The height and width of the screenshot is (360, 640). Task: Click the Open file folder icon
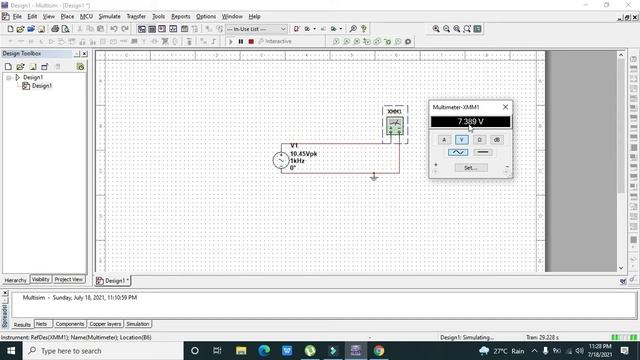20,29
